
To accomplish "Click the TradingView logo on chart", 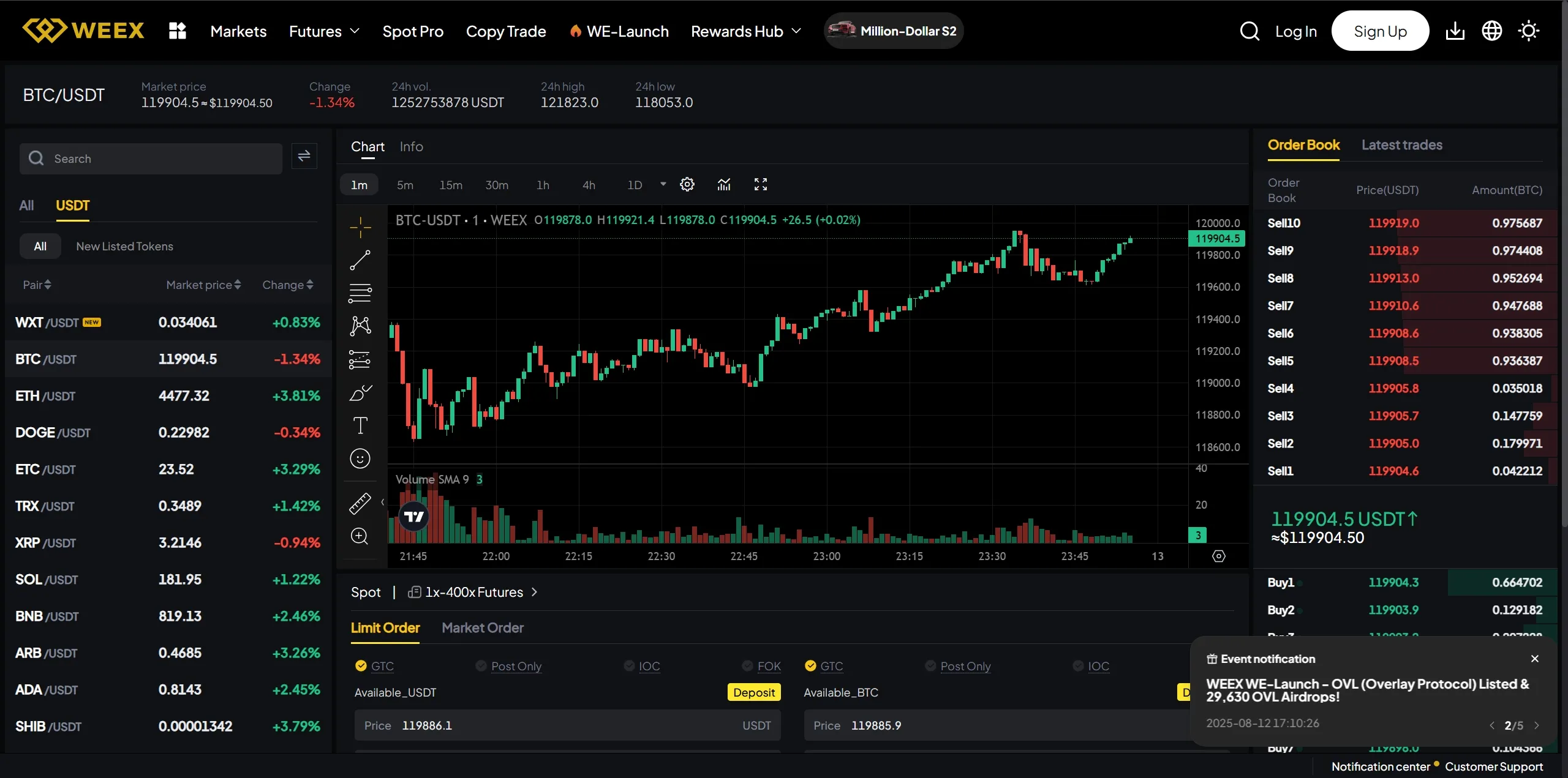I will pyautogui.click(x=414, y=517).
